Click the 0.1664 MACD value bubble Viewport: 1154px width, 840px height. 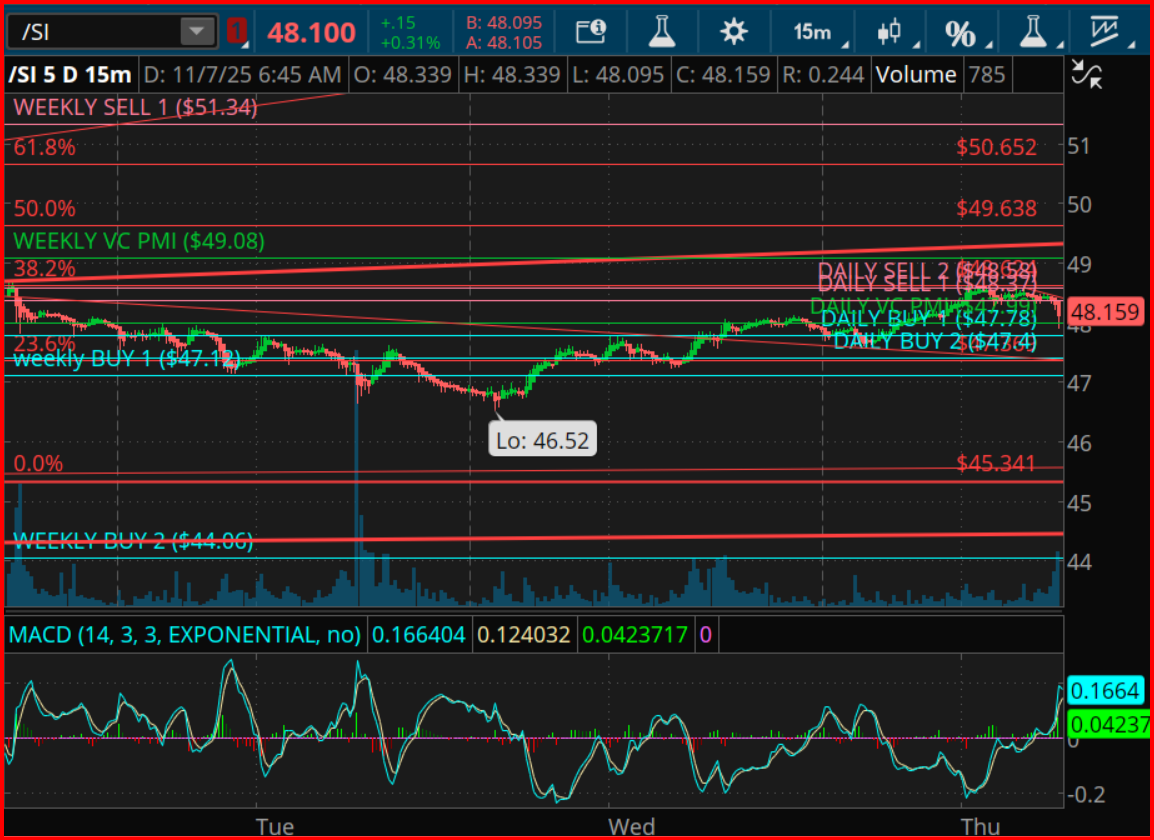pyautogui.click(x=1106, y=690)
